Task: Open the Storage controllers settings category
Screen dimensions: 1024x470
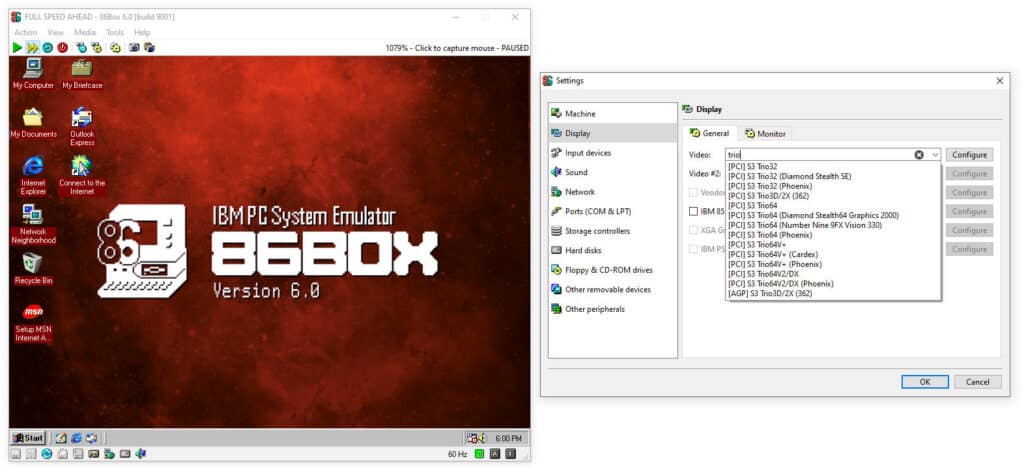Action: (x=613, y=231)
